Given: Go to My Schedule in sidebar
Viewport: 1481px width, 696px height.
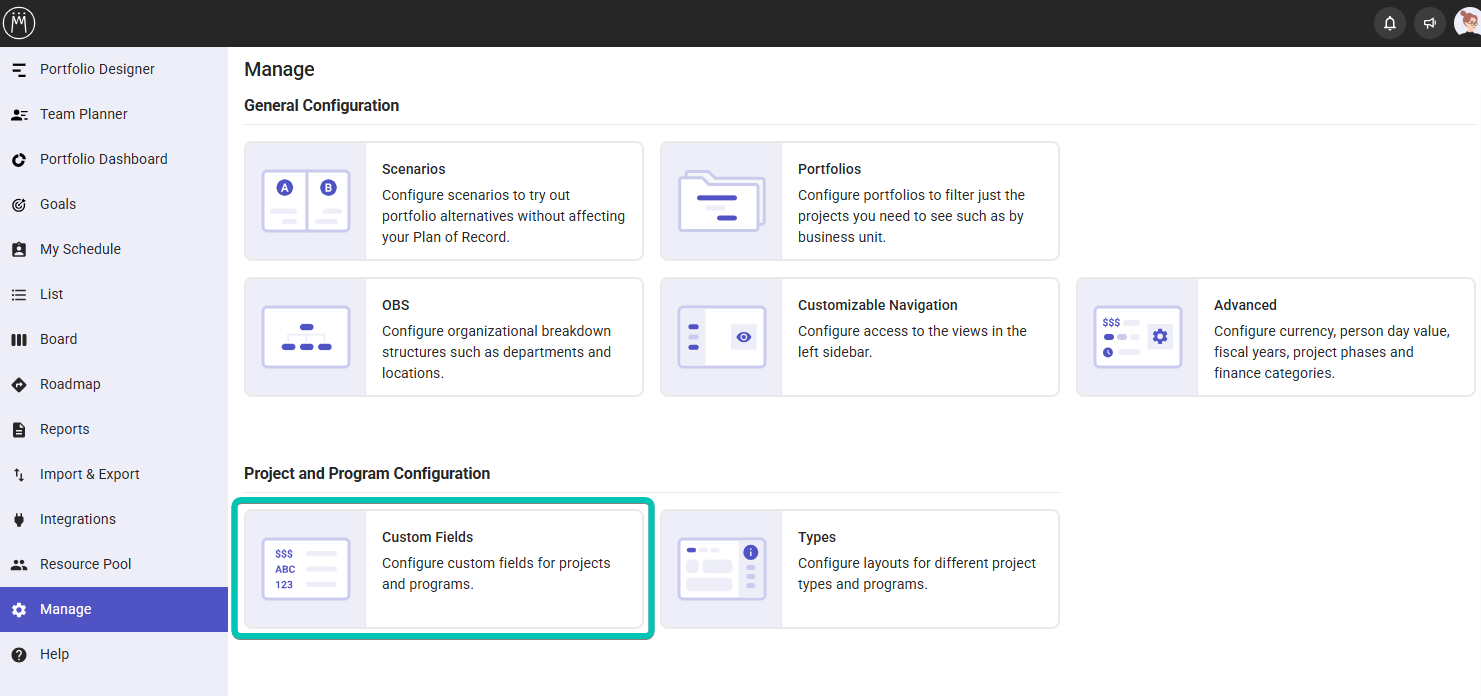Looking at the screenshot, I should tap(80, 249).
